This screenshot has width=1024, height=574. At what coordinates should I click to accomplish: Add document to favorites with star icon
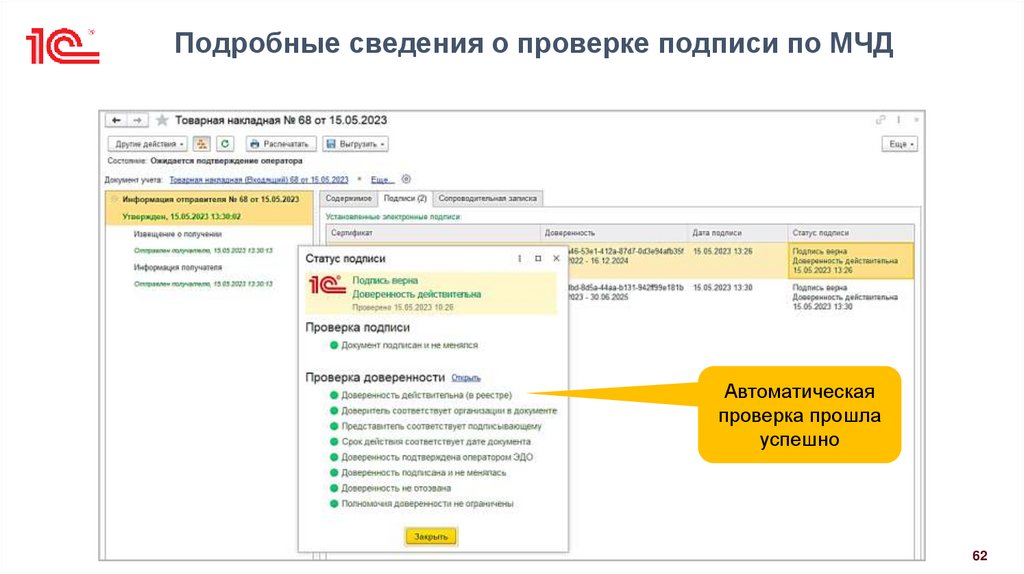coord(162,120)
